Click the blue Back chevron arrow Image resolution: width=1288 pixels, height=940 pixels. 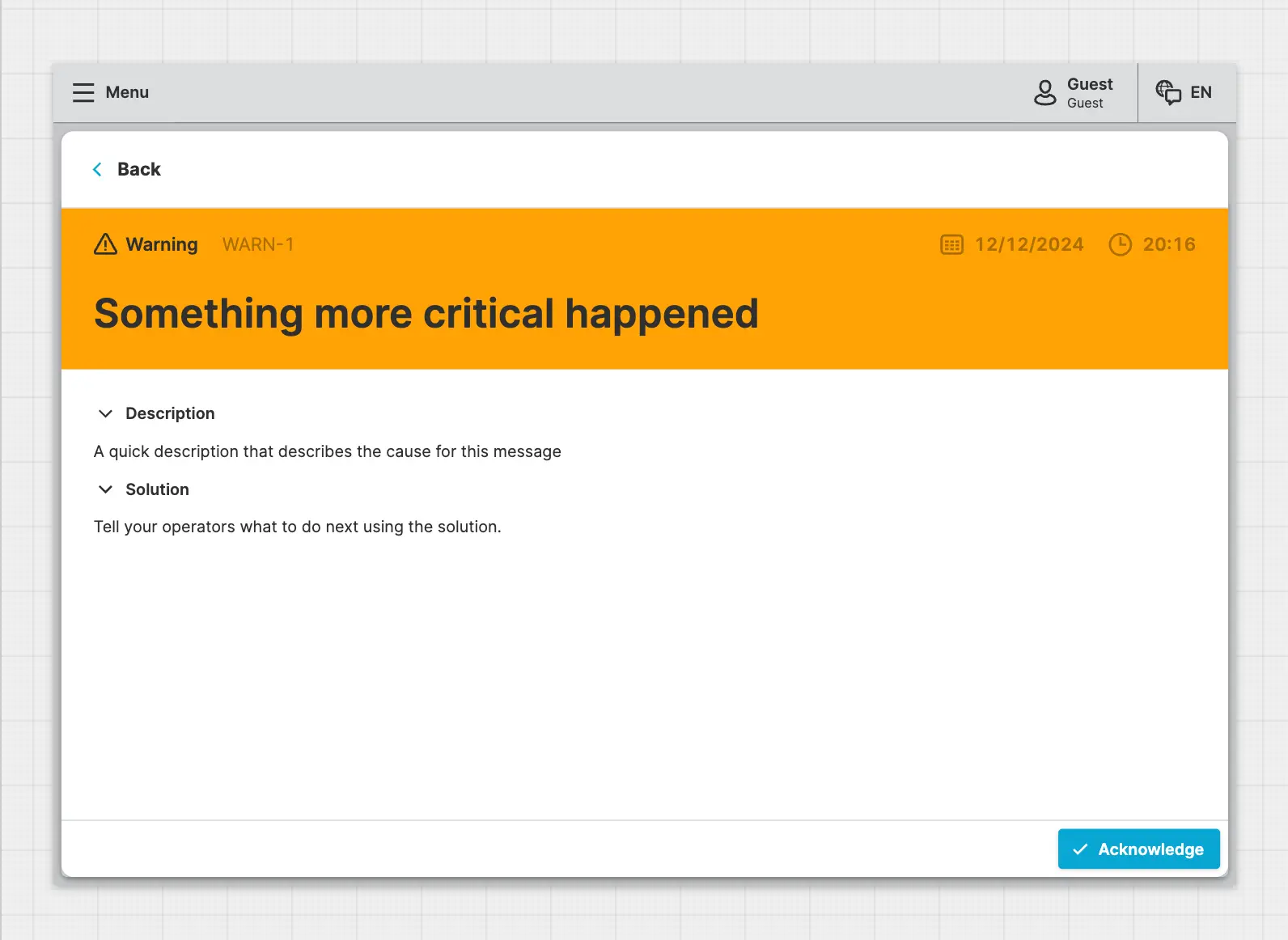click(x=97, y=169)
